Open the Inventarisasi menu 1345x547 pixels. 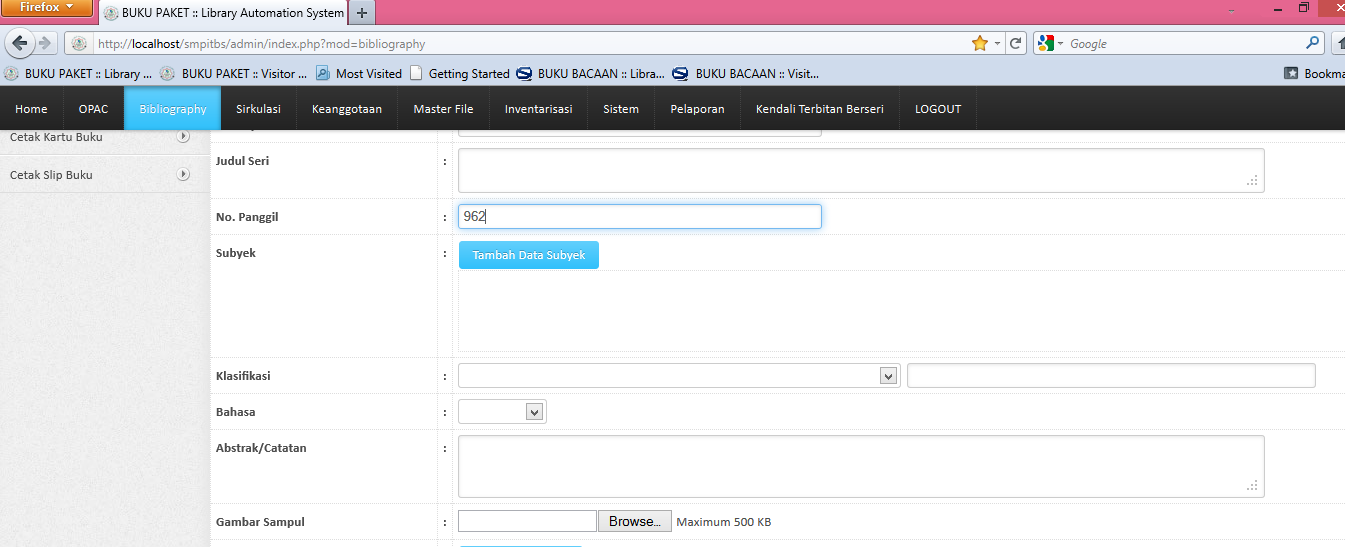click(x=538, y=109)
